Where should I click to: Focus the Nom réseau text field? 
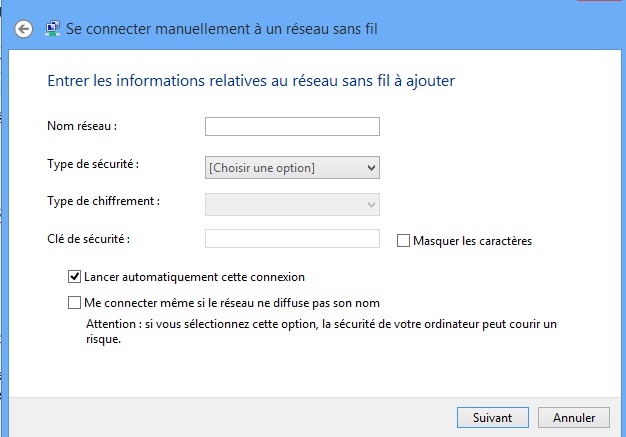tap(292, 127)
